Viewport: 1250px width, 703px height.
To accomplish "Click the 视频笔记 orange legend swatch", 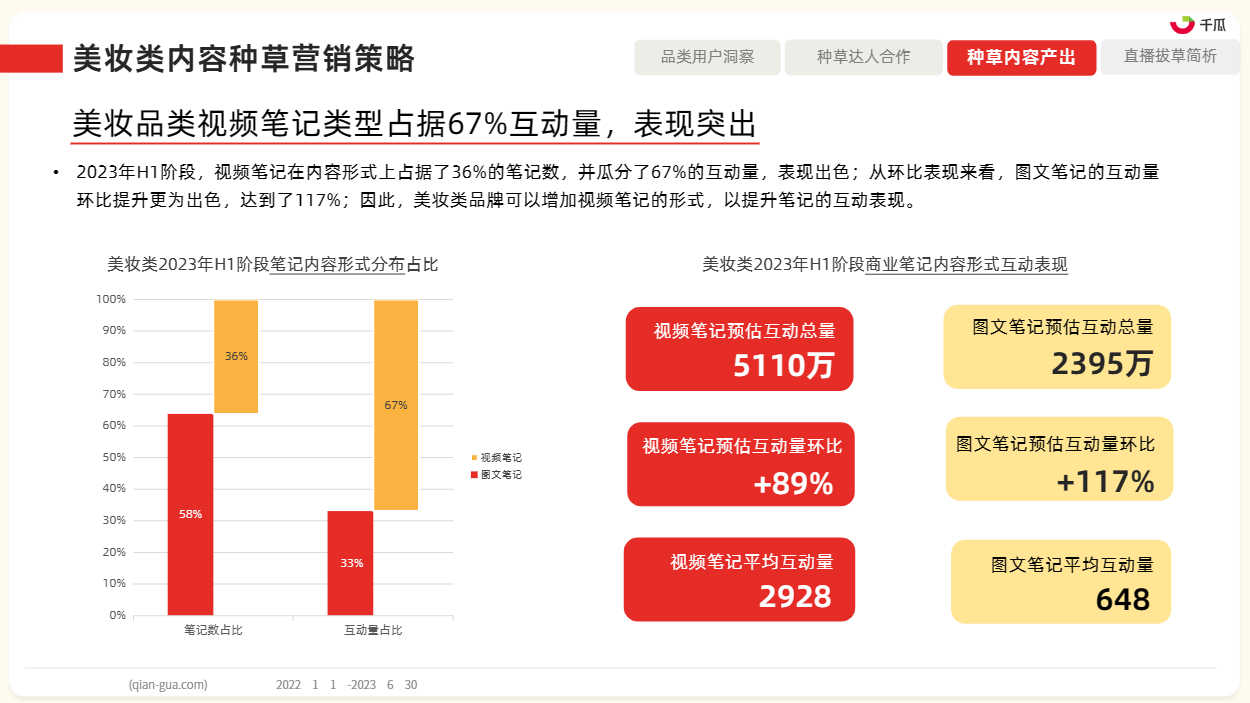I will [x=474, y=457].
